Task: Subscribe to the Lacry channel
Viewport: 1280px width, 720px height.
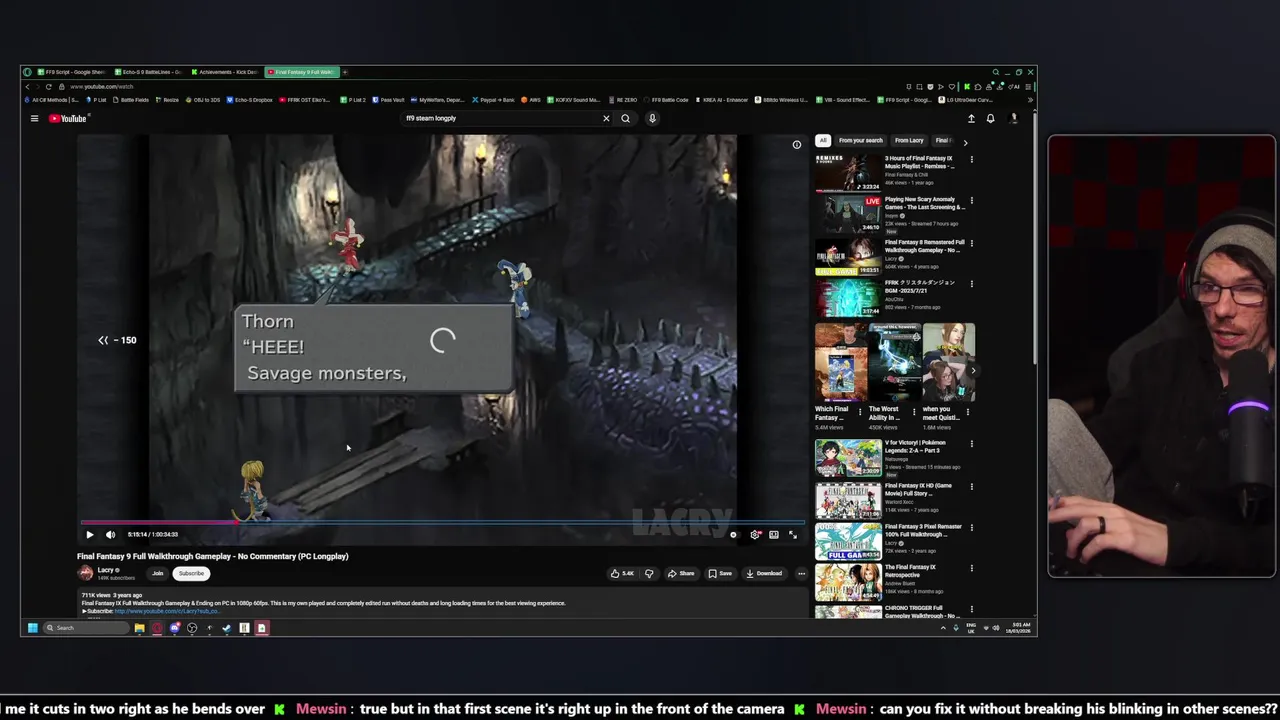Action: pos(191,573)
